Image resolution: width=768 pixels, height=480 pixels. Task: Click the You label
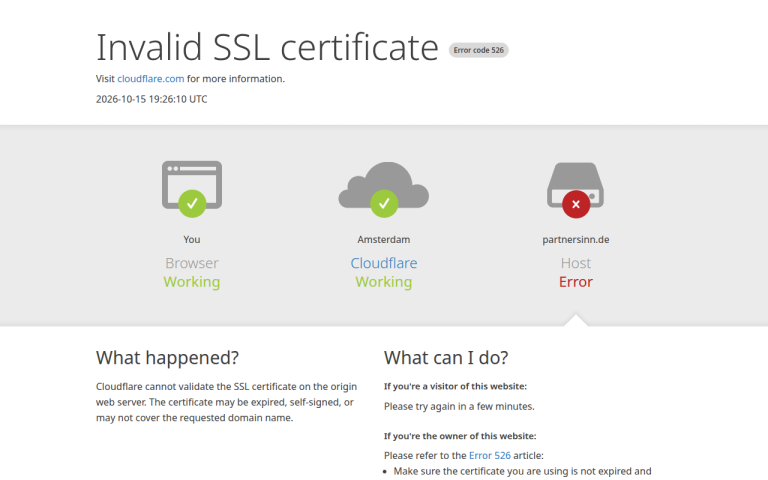click(x=192, y=240)
